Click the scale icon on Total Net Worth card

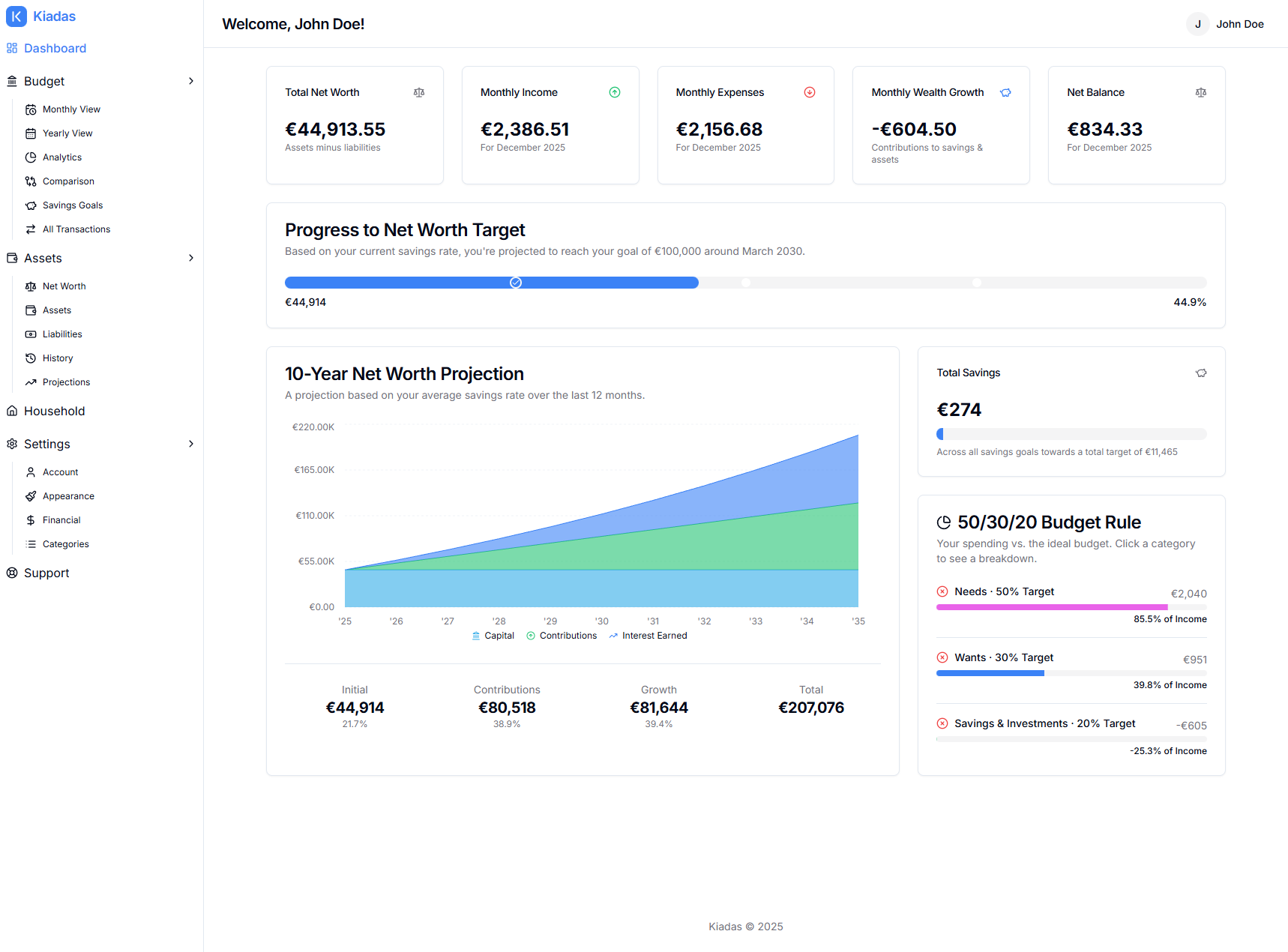click(419, 92)
